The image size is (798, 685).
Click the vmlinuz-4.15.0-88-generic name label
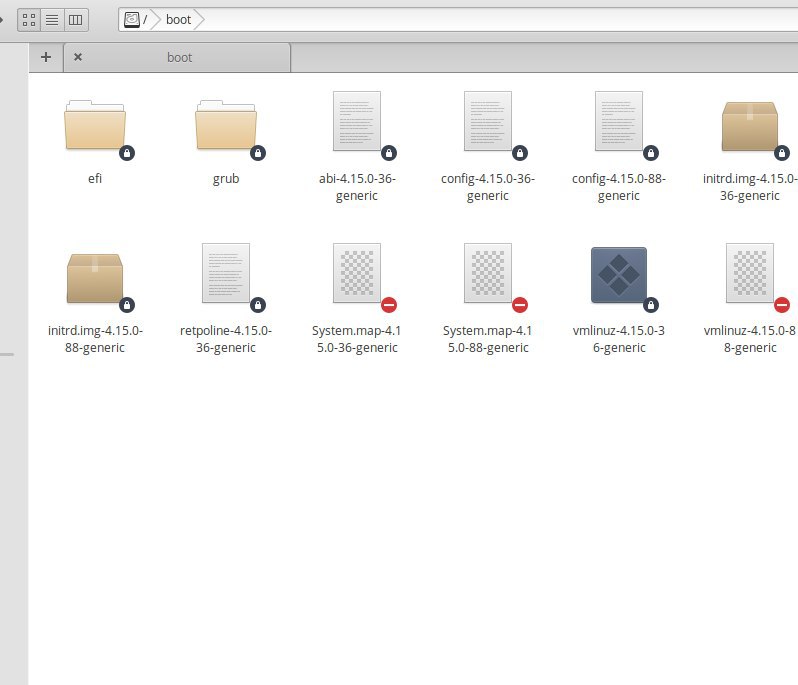750,339
